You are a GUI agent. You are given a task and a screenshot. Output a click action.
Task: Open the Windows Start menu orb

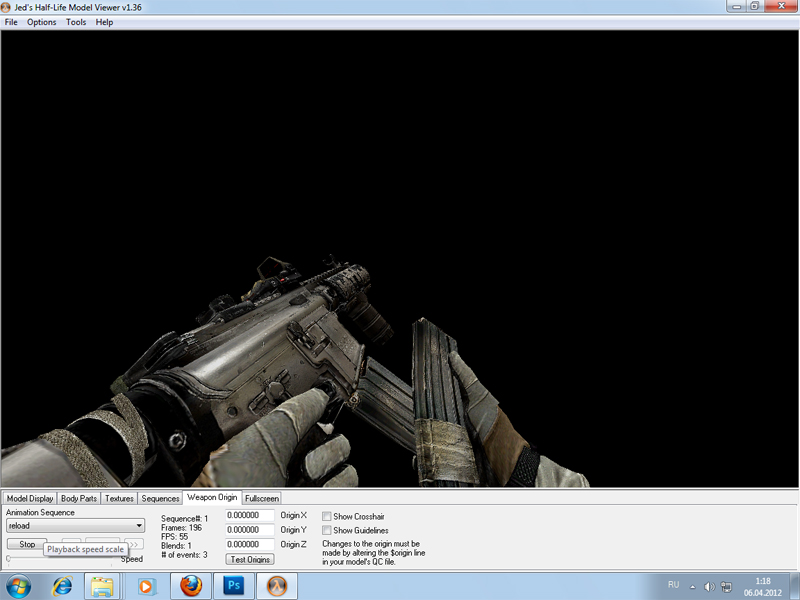(x=18, y=586)
